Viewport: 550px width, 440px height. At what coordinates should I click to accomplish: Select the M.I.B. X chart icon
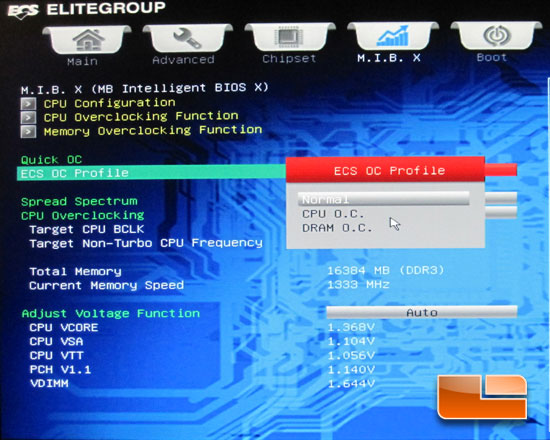click(x=393, y=36)
